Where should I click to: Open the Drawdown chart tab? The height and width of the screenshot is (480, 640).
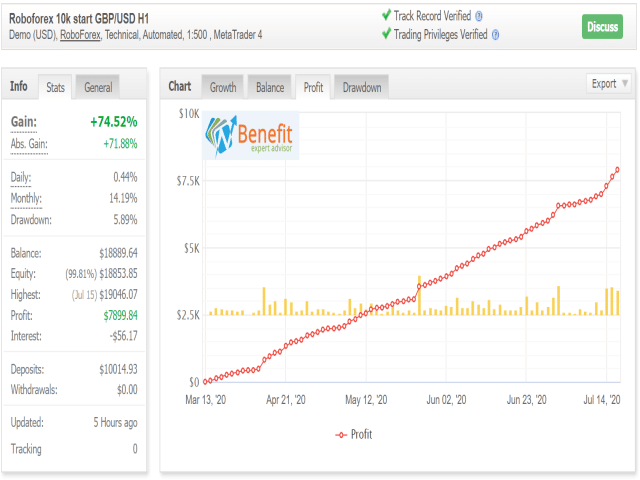362,87
